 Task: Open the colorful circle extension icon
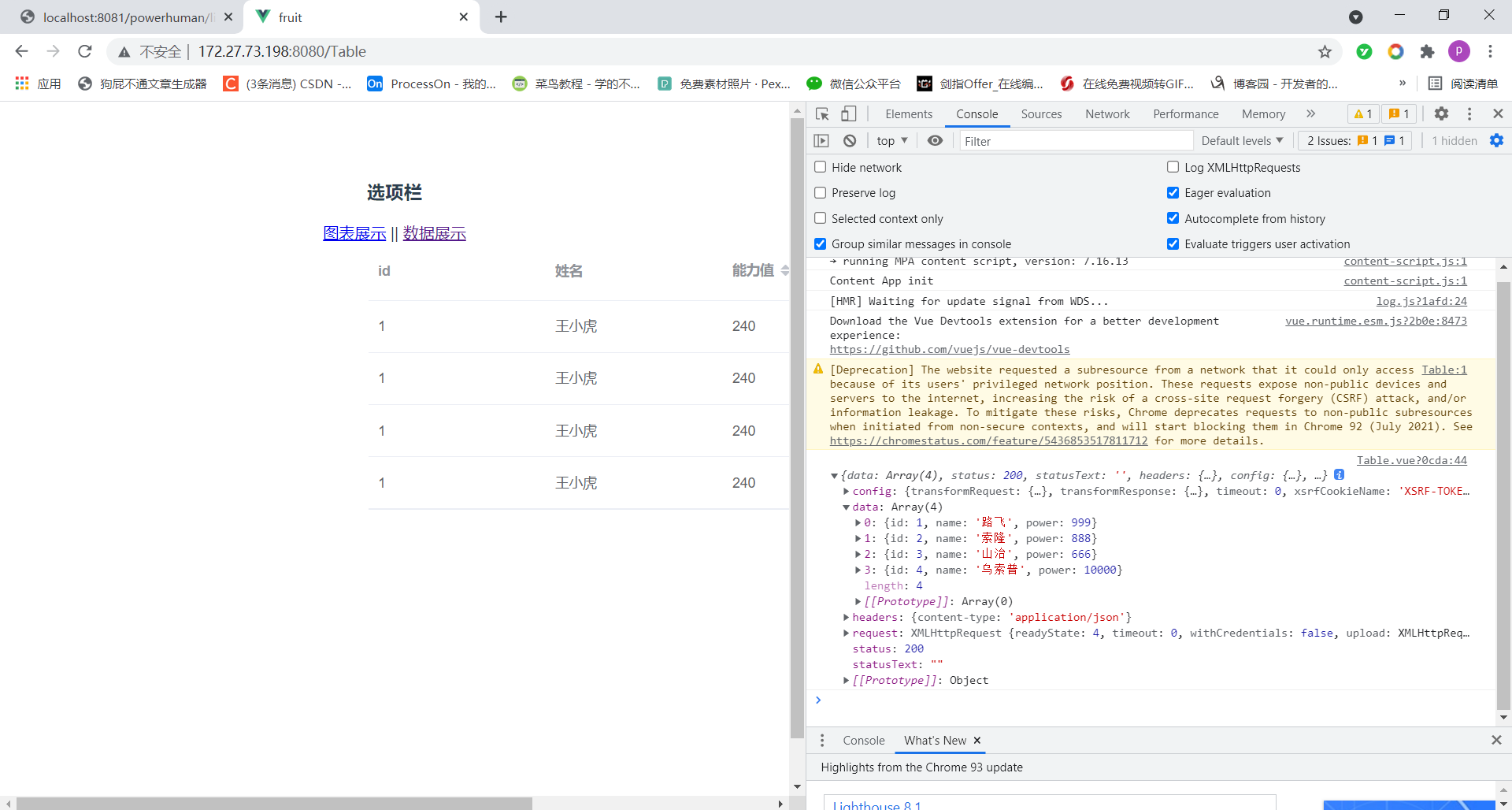tap(1395, 51)
